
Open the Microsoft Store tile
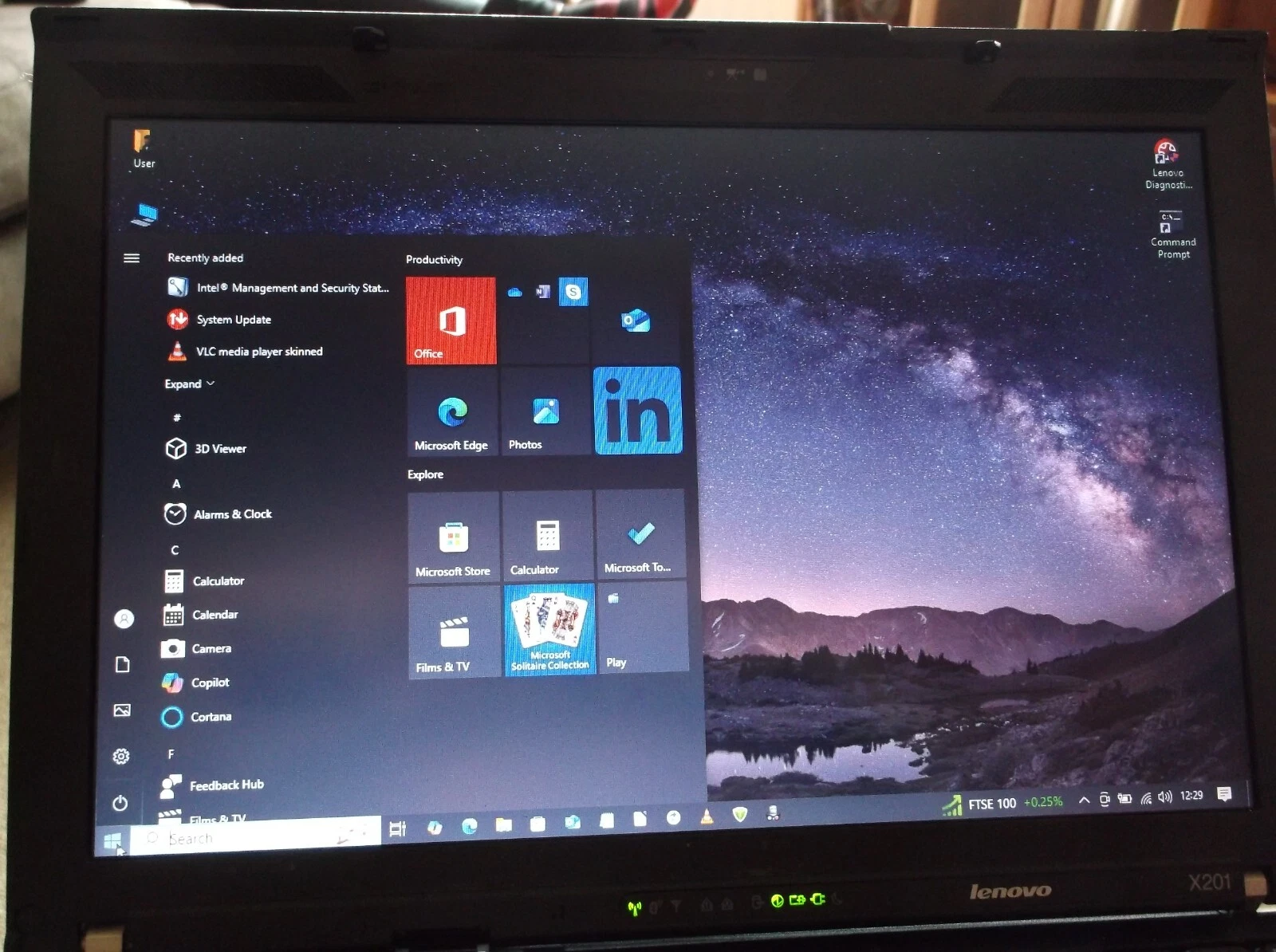pos(453,537)
